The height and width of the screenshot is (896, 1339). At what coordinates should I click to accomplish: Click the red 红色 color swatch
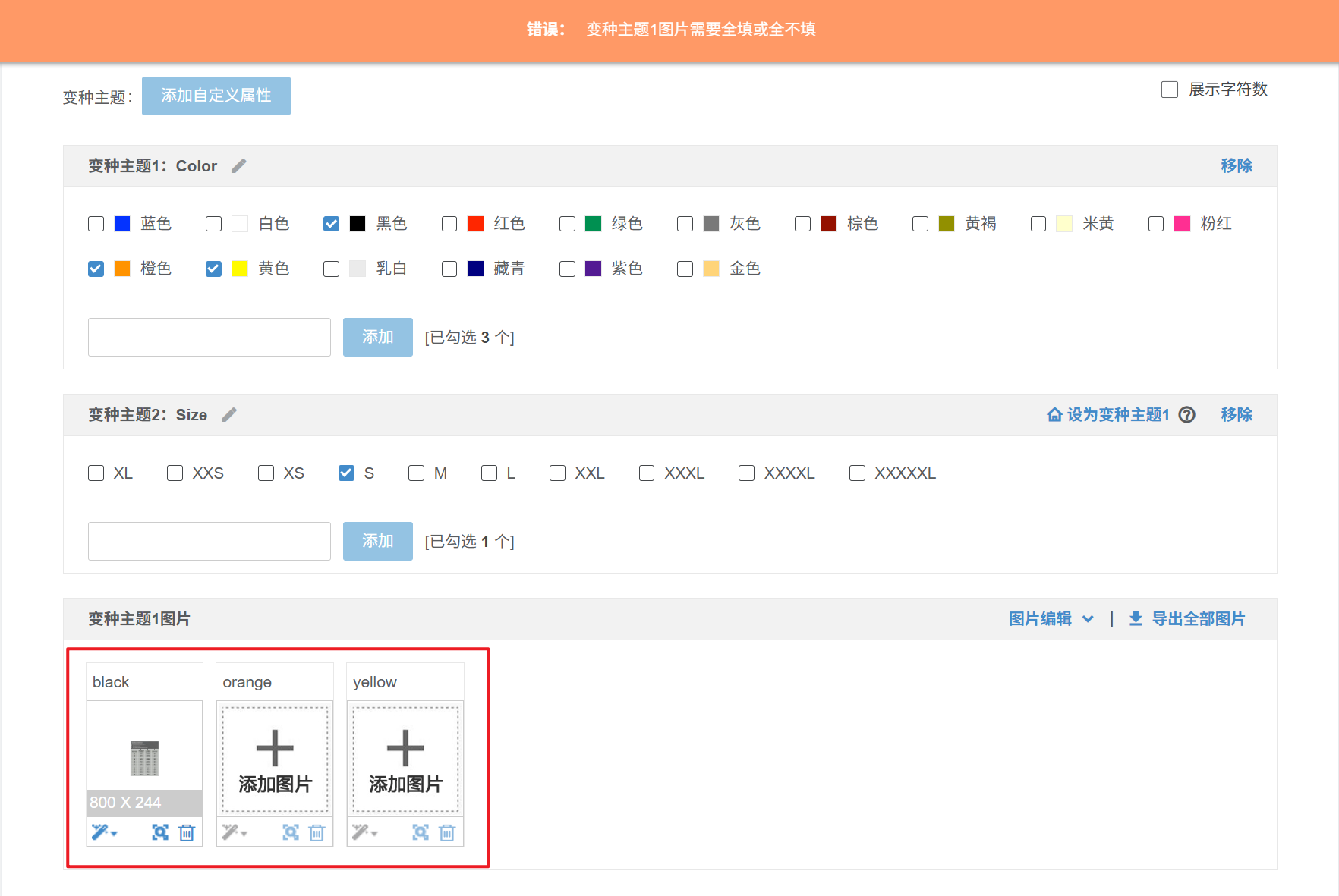[x=475, y=224]
